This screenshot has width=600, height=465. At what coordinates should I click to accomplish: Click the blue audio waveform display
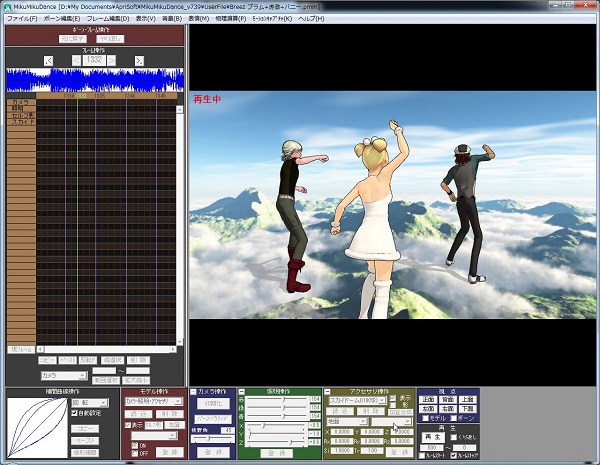click(x=95, y=80)
